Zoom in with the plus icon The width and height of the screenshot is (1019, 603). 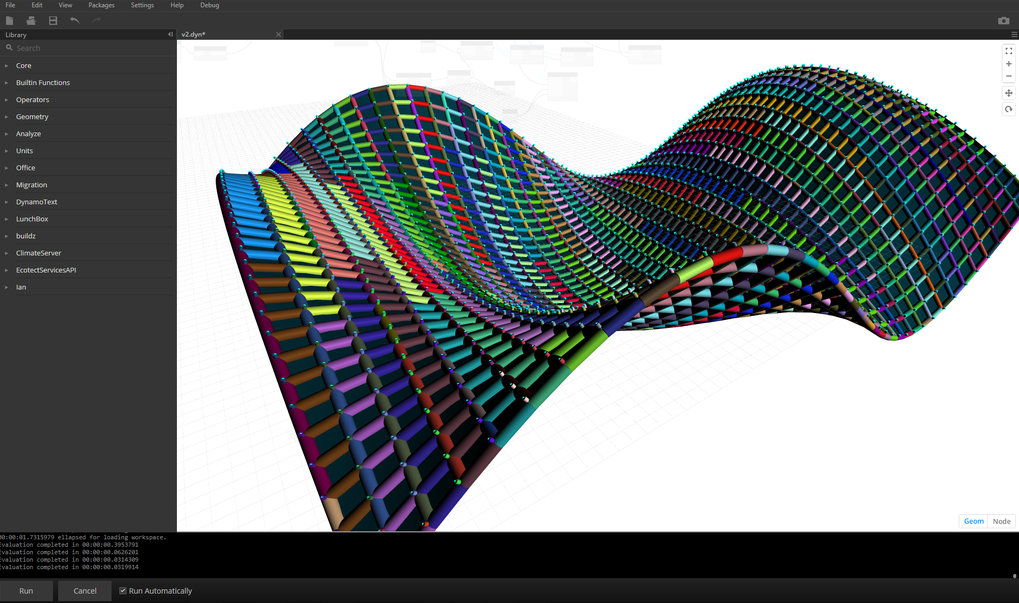tap(1008, 64)
